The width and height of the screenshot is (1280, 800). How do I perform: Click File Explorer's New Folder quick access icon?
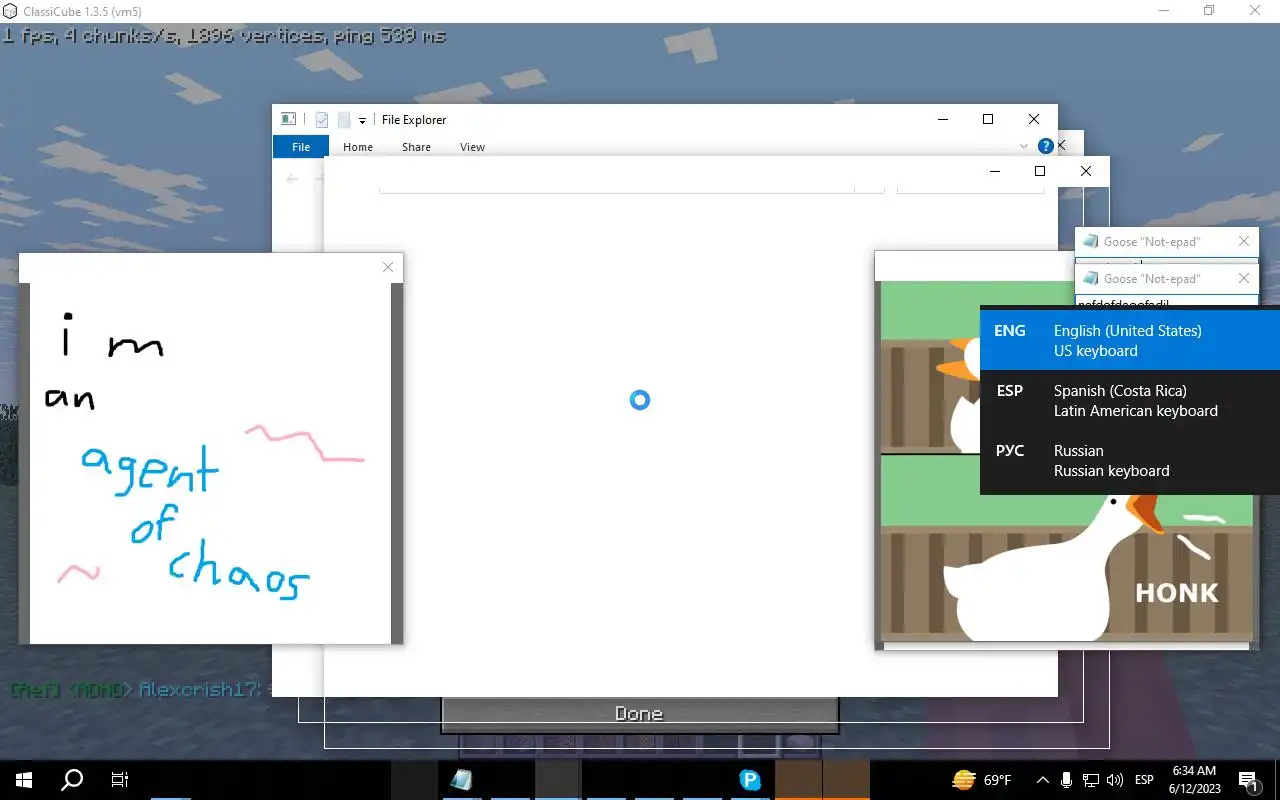344,120
